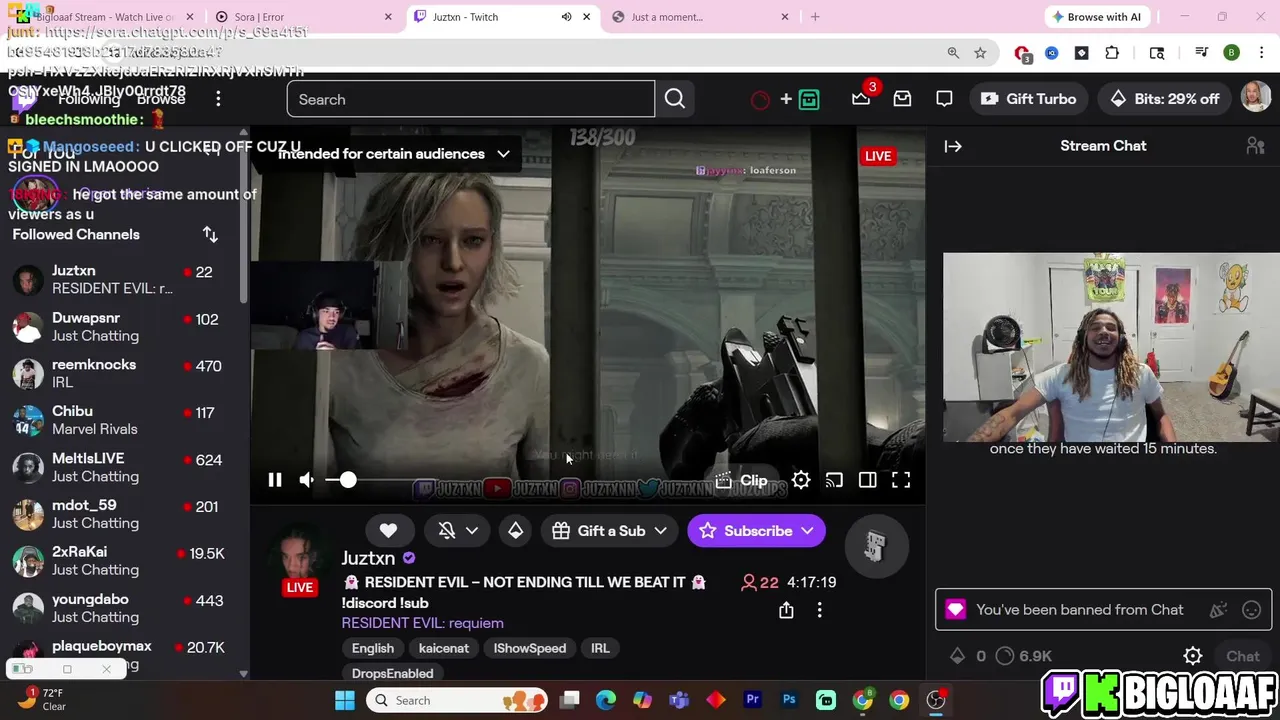1280x720 pixels.
Task: Click the Windows taskbar Search box
Action: (456, 700)
